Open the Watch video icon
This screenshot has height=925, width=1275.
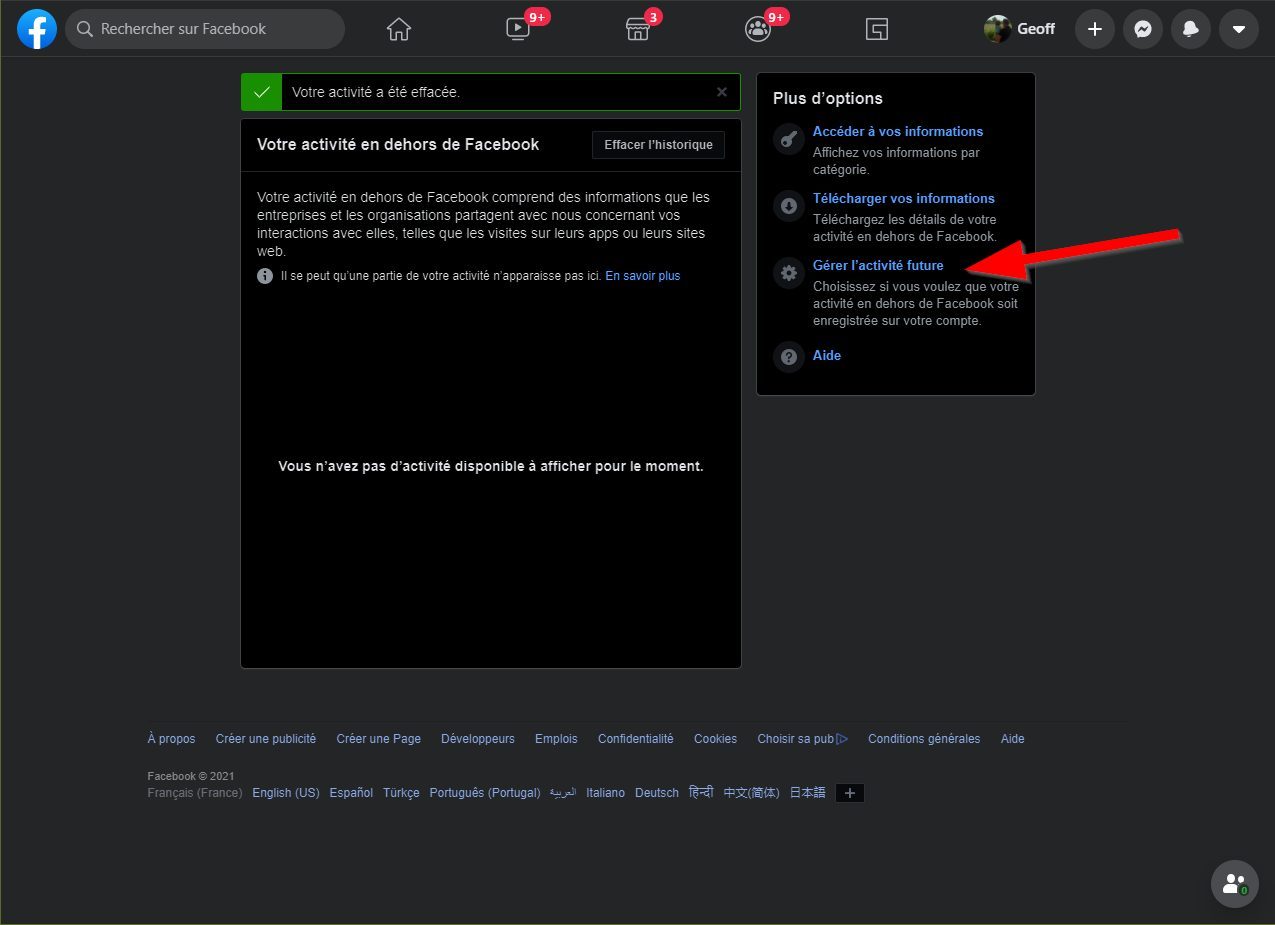518,29
